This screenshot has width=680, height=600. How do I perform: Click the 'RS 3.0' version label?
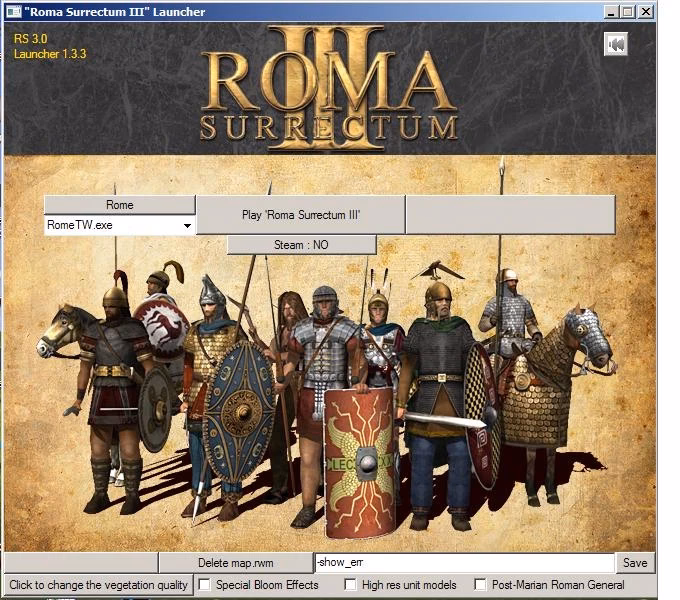pos(30,39)
